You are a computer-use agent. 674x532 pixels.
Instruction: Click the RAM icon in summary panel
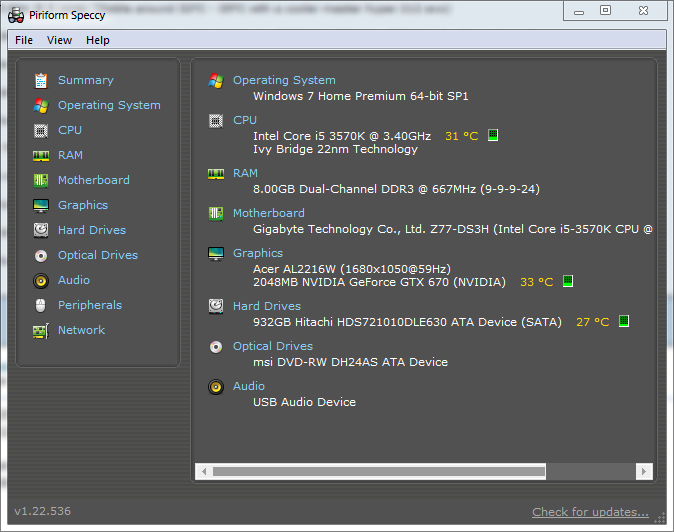pyautogui.click(x=216, y=174)
